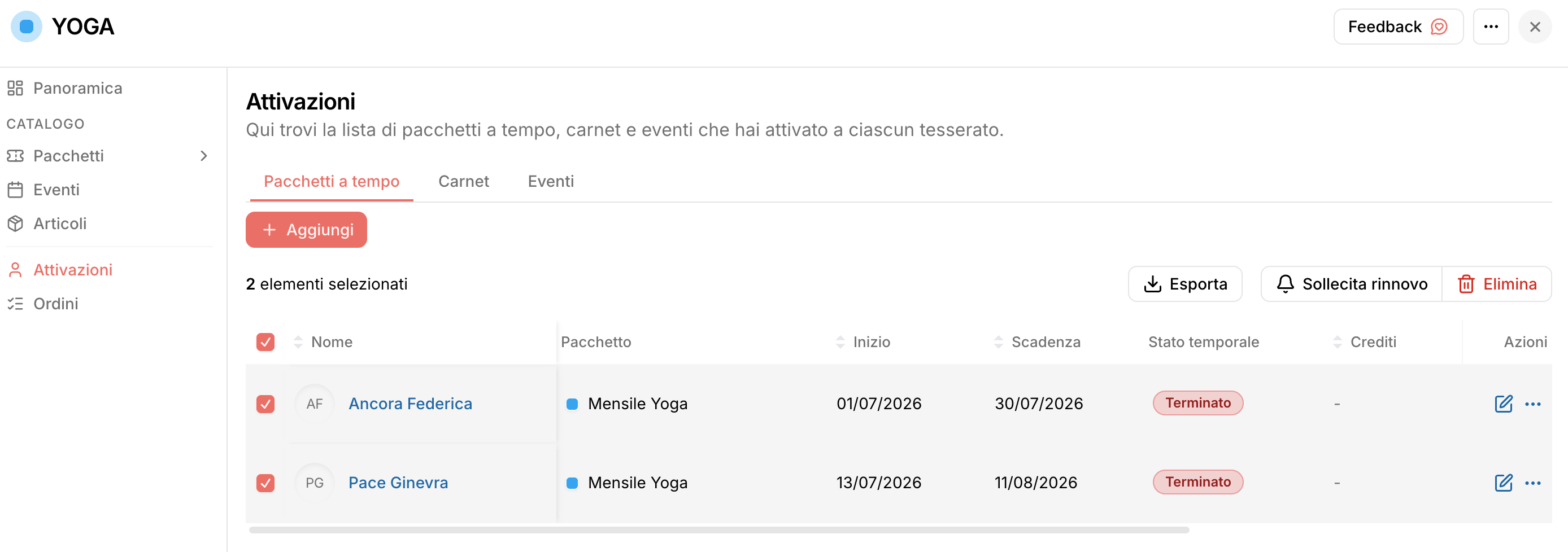The width and height of the screenshot is (1568, 552).
Task: Uncheck the select-all checkbox in table header
Action: coord(265,341)
